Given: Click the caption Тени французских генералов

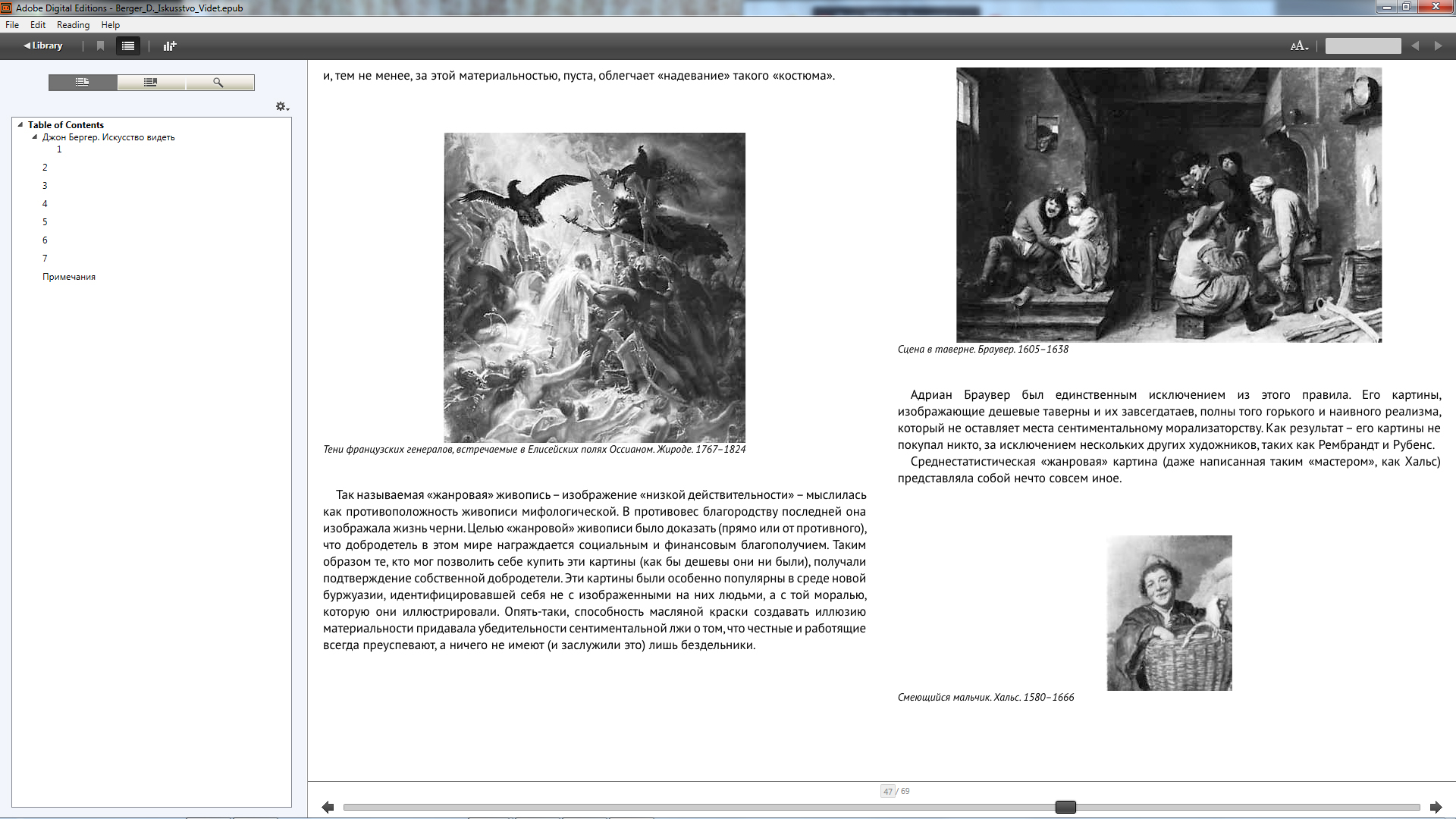Looking at the screenshot, I should [x=535, y=450].
